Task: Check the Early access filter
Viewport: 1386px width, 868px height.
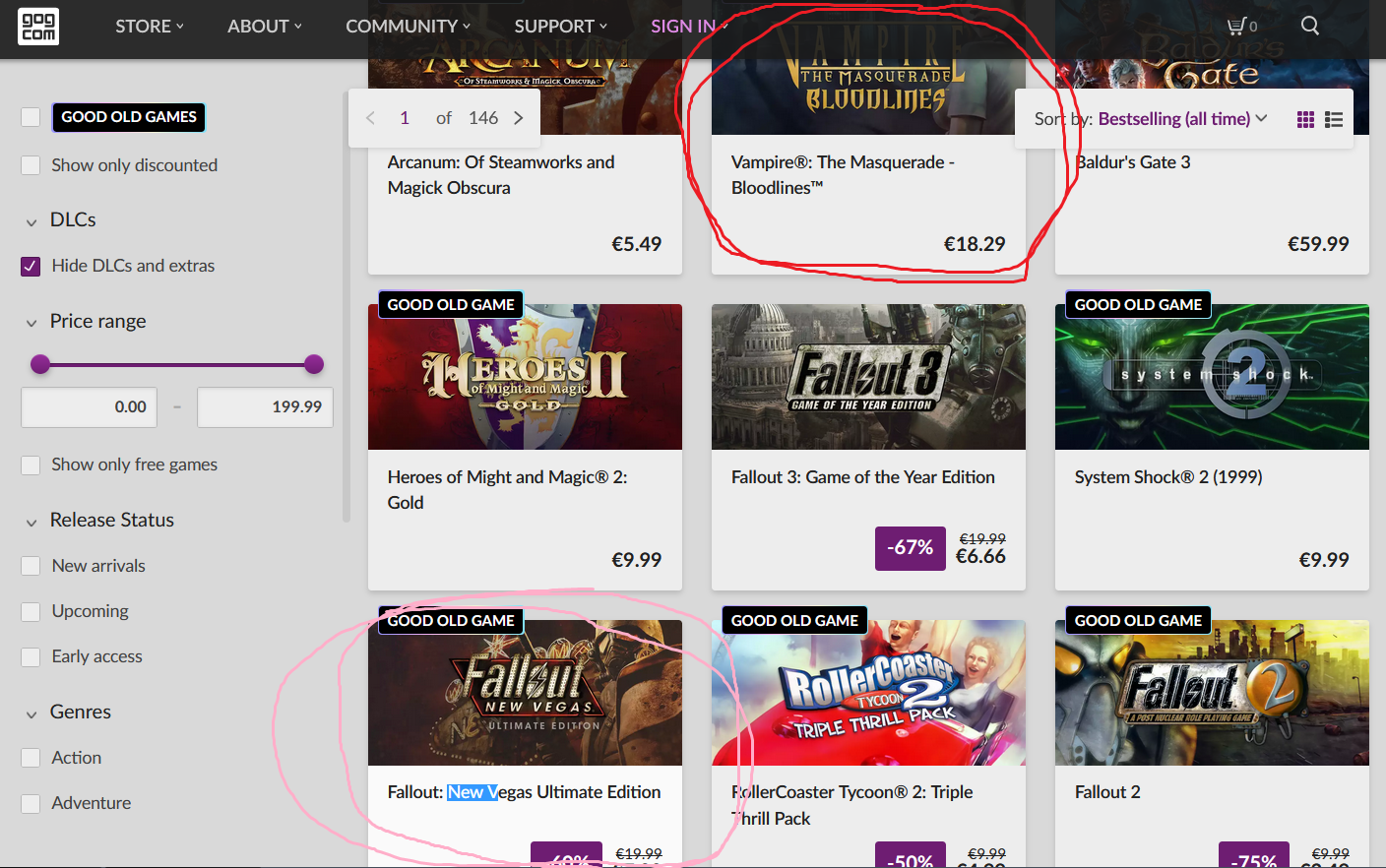Action: (x=31, y=656)
